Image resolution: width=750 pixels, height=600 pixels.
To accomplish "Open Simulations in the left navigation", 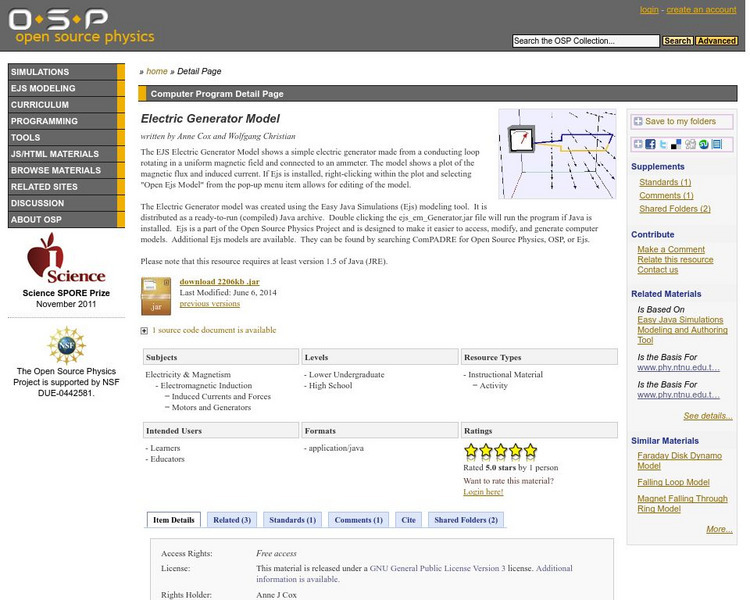I will click(66, 72).
